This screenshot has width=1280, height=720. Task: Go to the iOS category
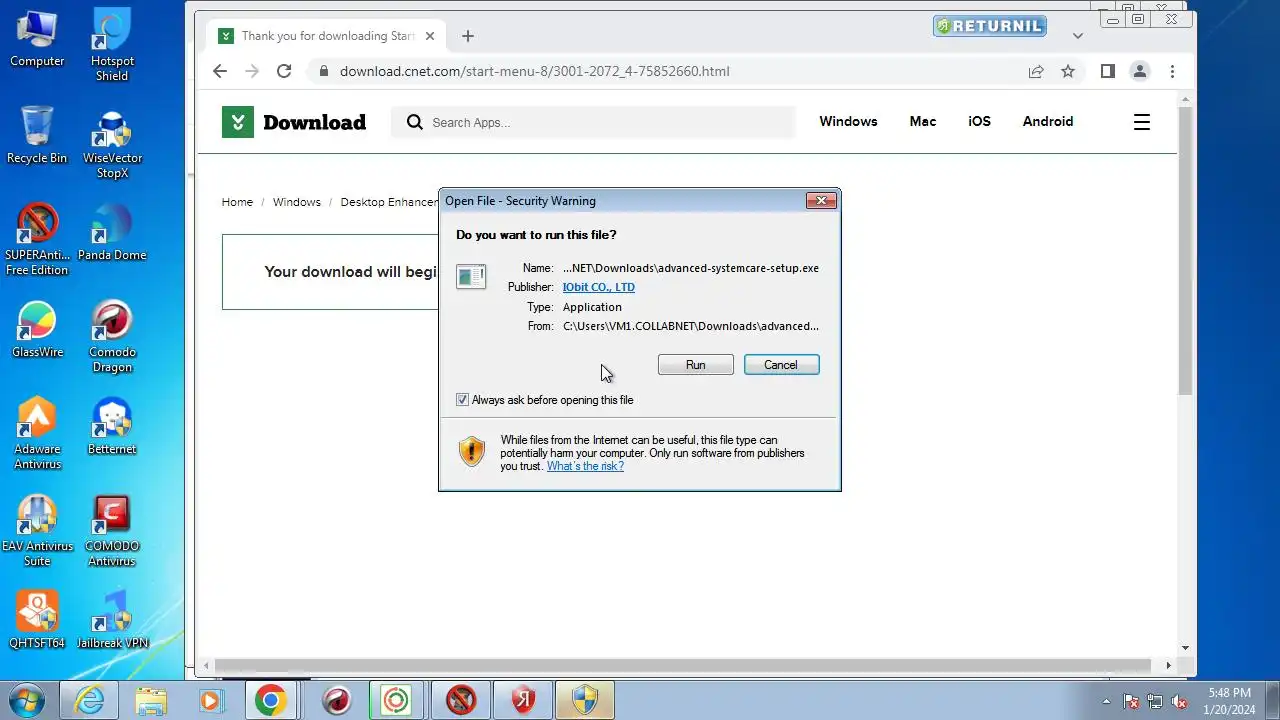979,121
